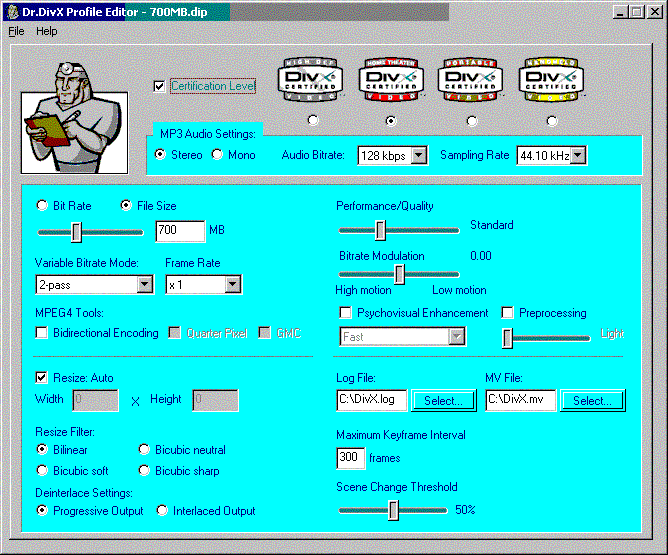Uncheck the Certification Level checkbox
The image size is (668, 555).
159,86
